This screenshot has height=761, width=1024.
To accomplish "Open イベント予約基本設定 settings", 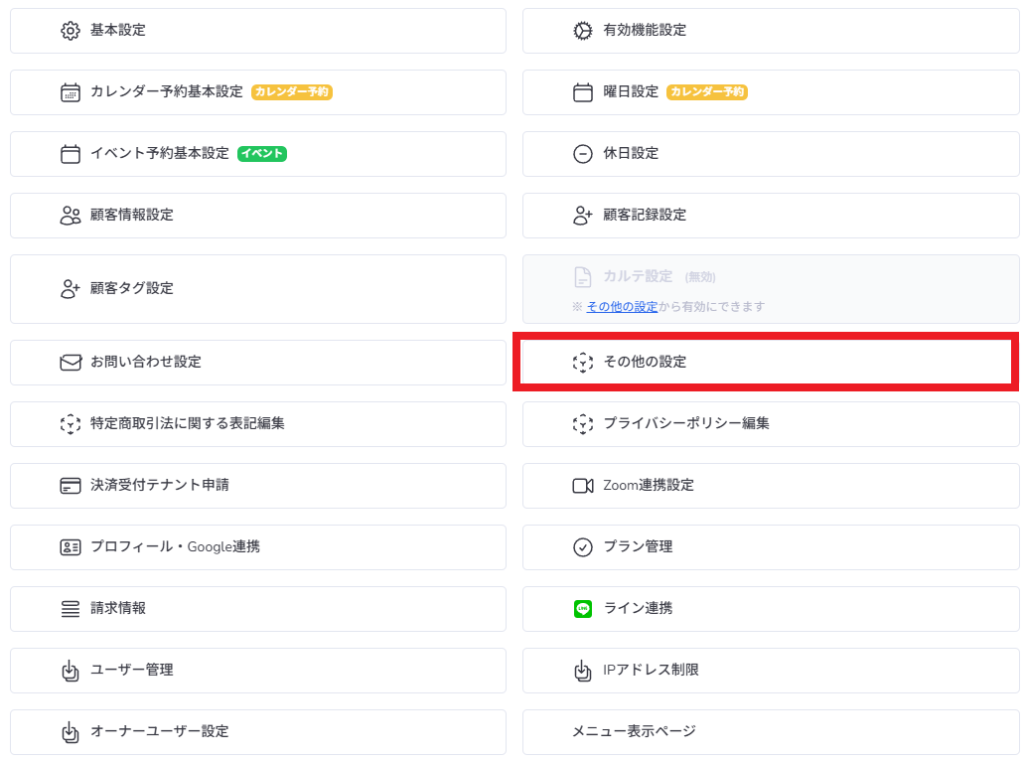I will coord(159,154).
